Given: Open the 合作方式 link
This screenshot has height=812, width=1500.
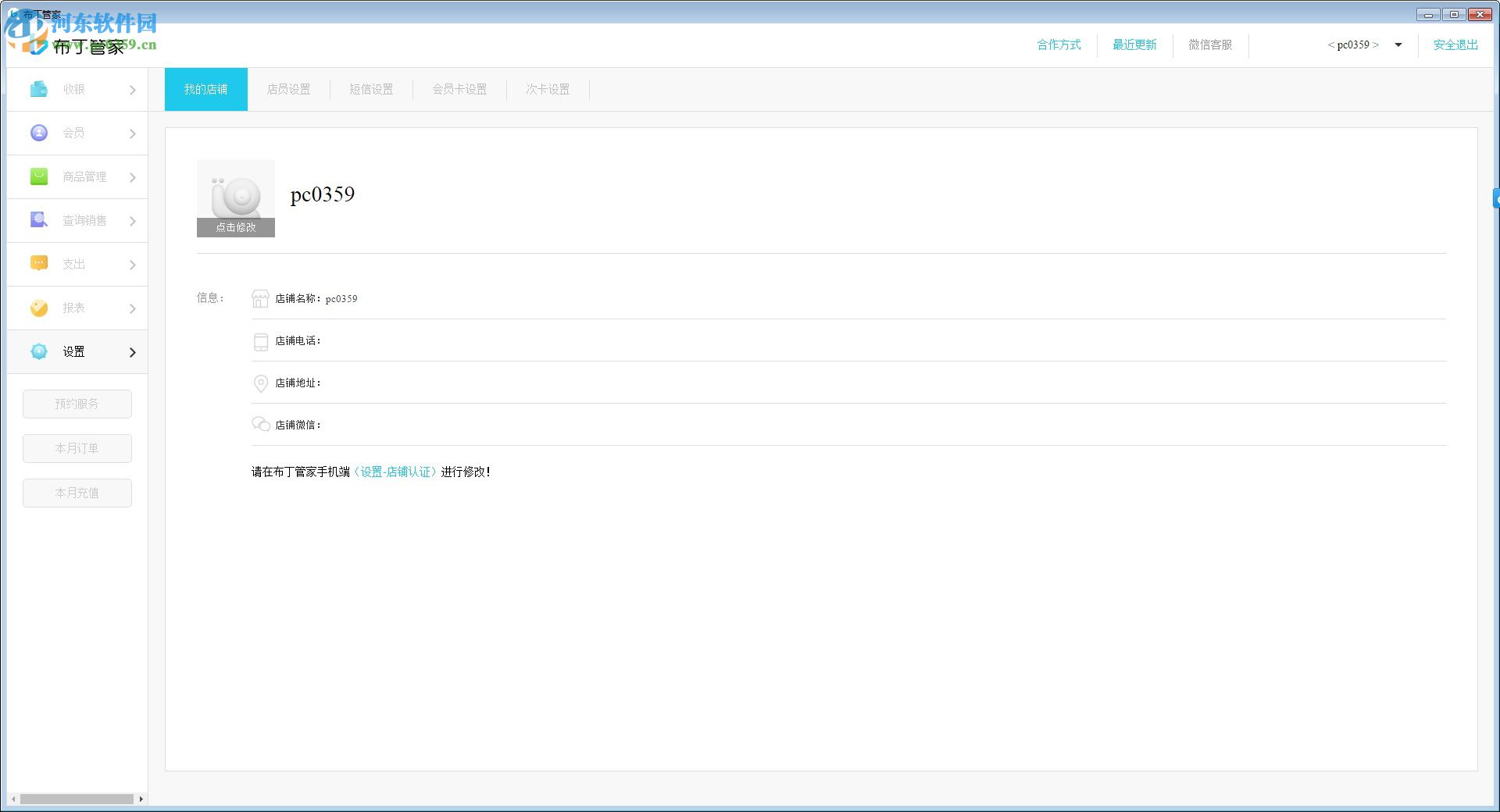Looking at the screenshot, I should coord(1059,45).
